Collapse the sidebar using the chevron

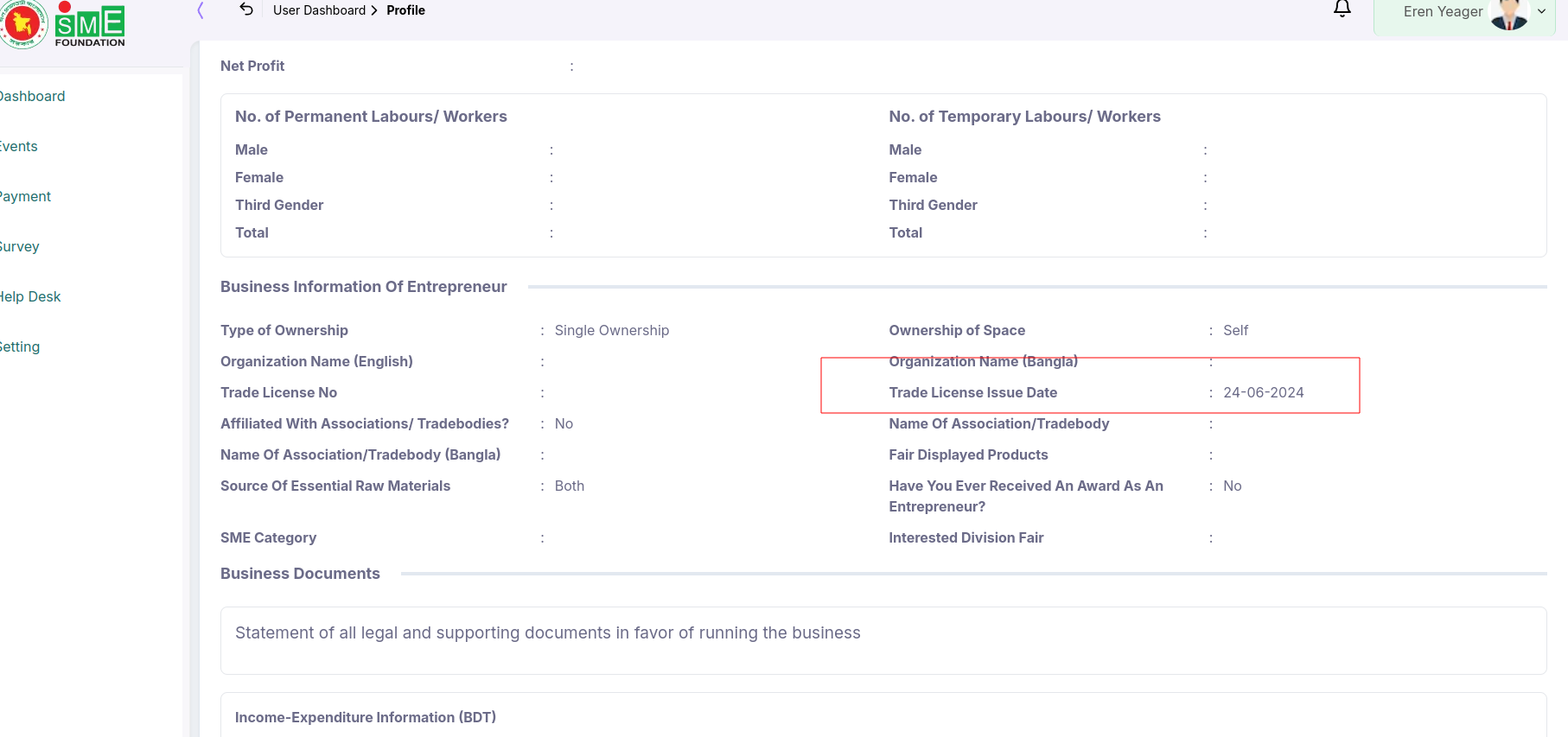point(201,10)
